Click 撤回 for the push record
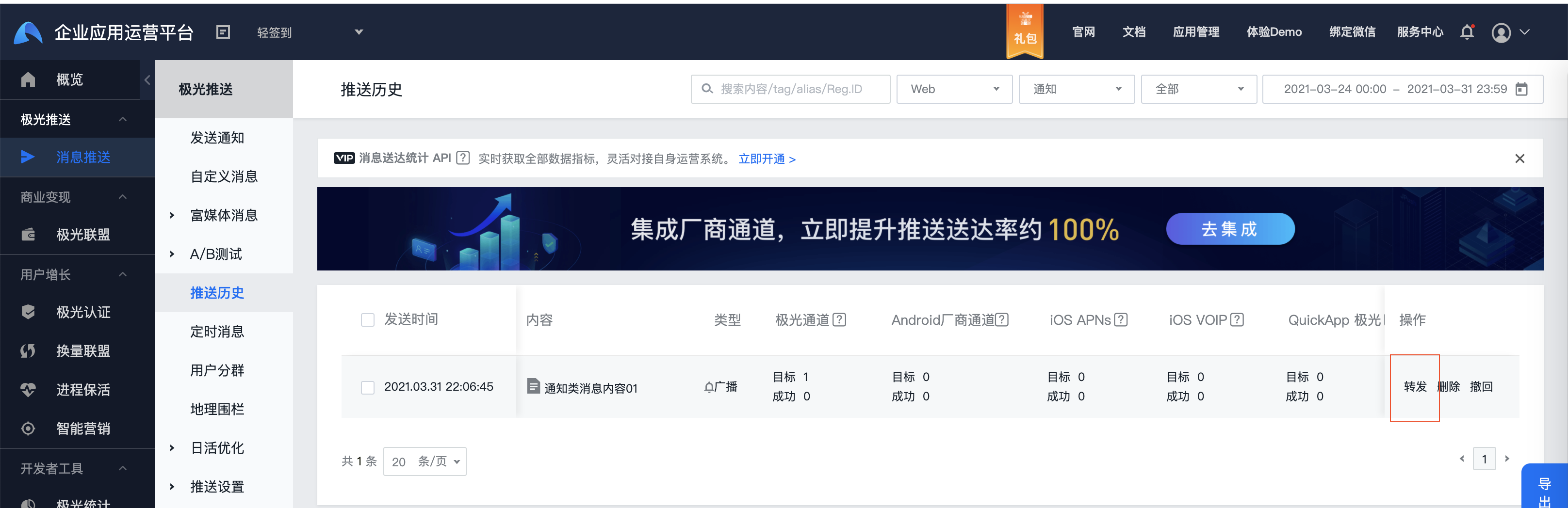 point(1482,387)
